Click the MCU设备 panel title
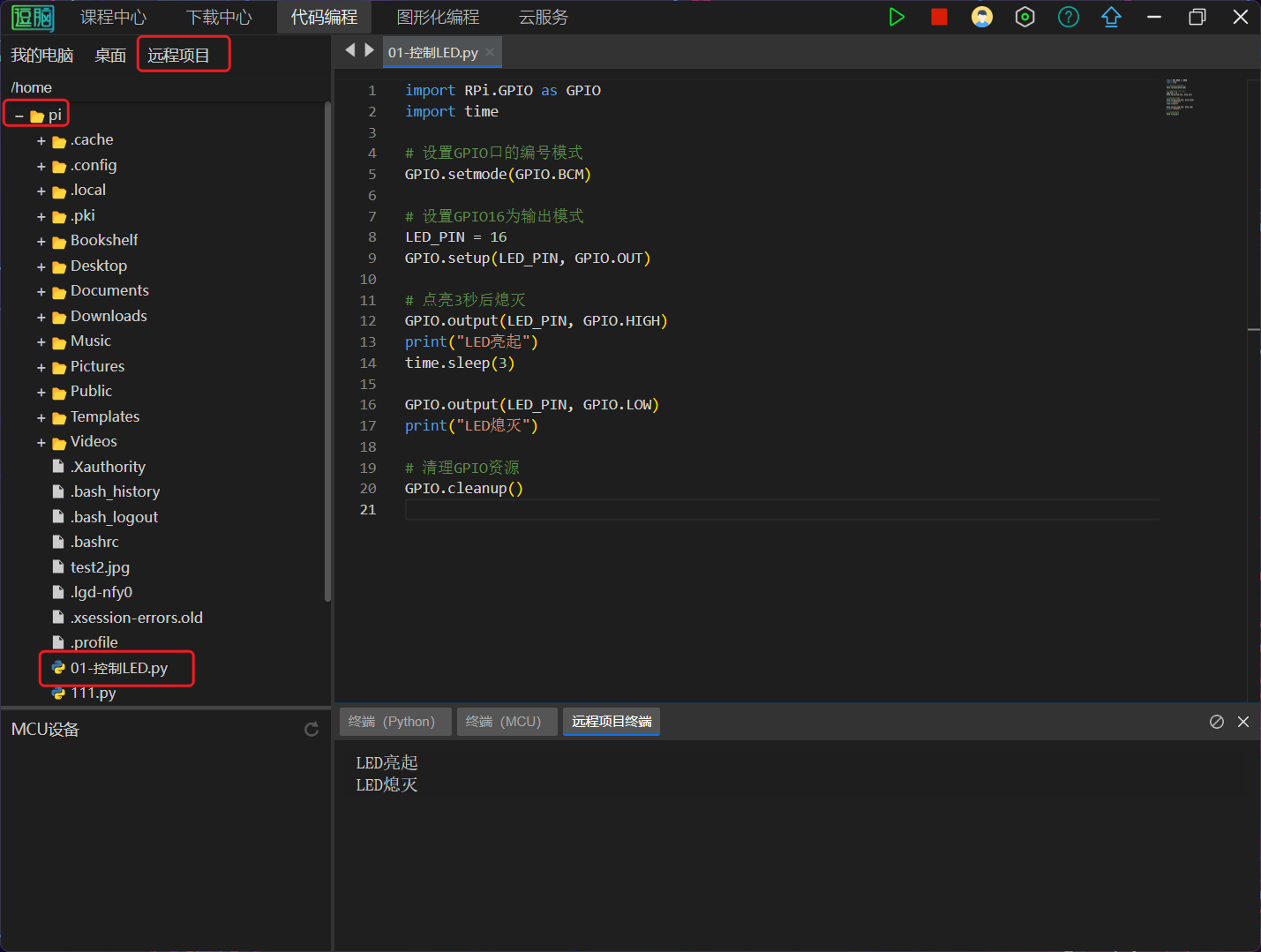The height and width of the screenshot is (952, 1261). [x=45, y=730]
